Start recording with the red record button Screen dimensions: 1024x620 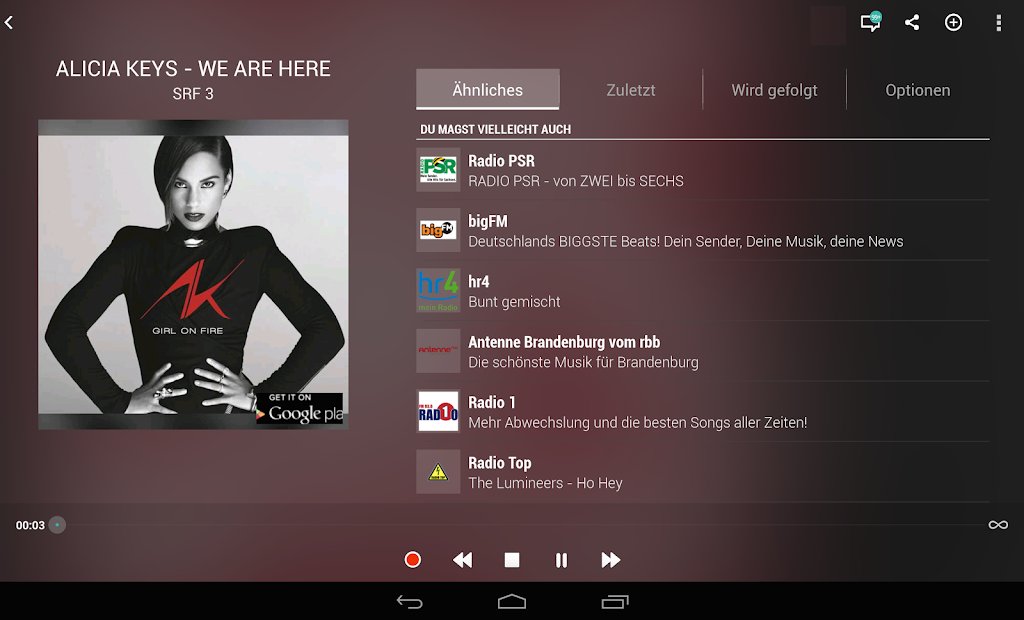click(x=411, y=560)
